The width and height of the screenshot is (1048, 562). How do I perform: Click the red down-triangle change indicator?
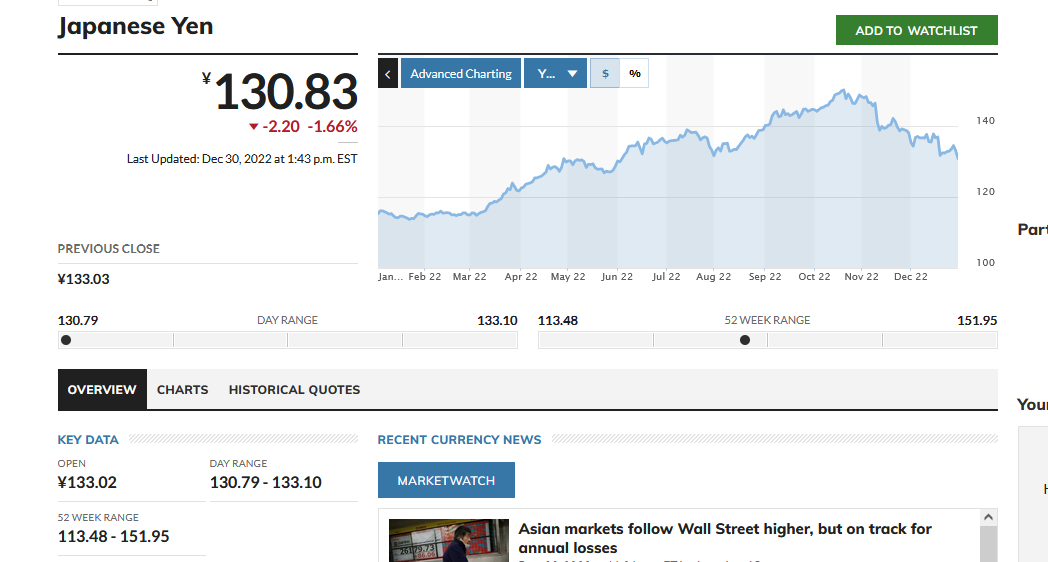pyautogui.click(x=253, y=126)
